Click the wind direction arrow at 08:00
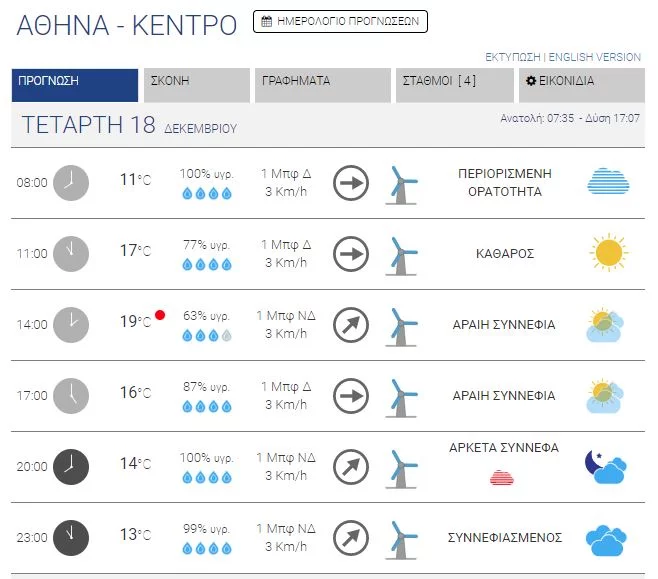658x579 pixels. [351, 182]
